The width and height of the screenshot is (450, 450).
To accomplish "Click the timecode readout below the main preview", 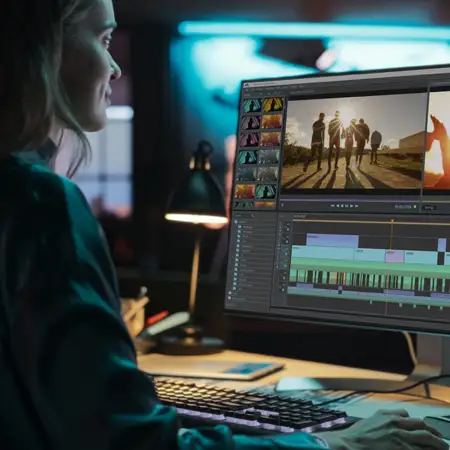I will tap(403, 207).
